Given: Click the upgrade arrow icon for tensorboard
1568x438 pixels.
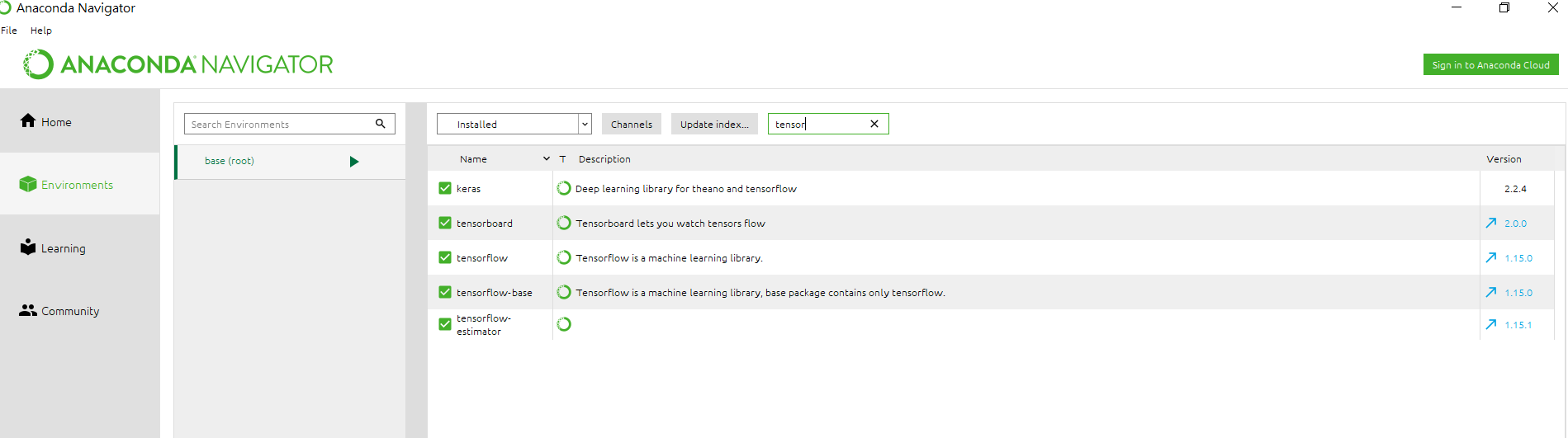Looking at the screenshot, I should click(1491, 223).
